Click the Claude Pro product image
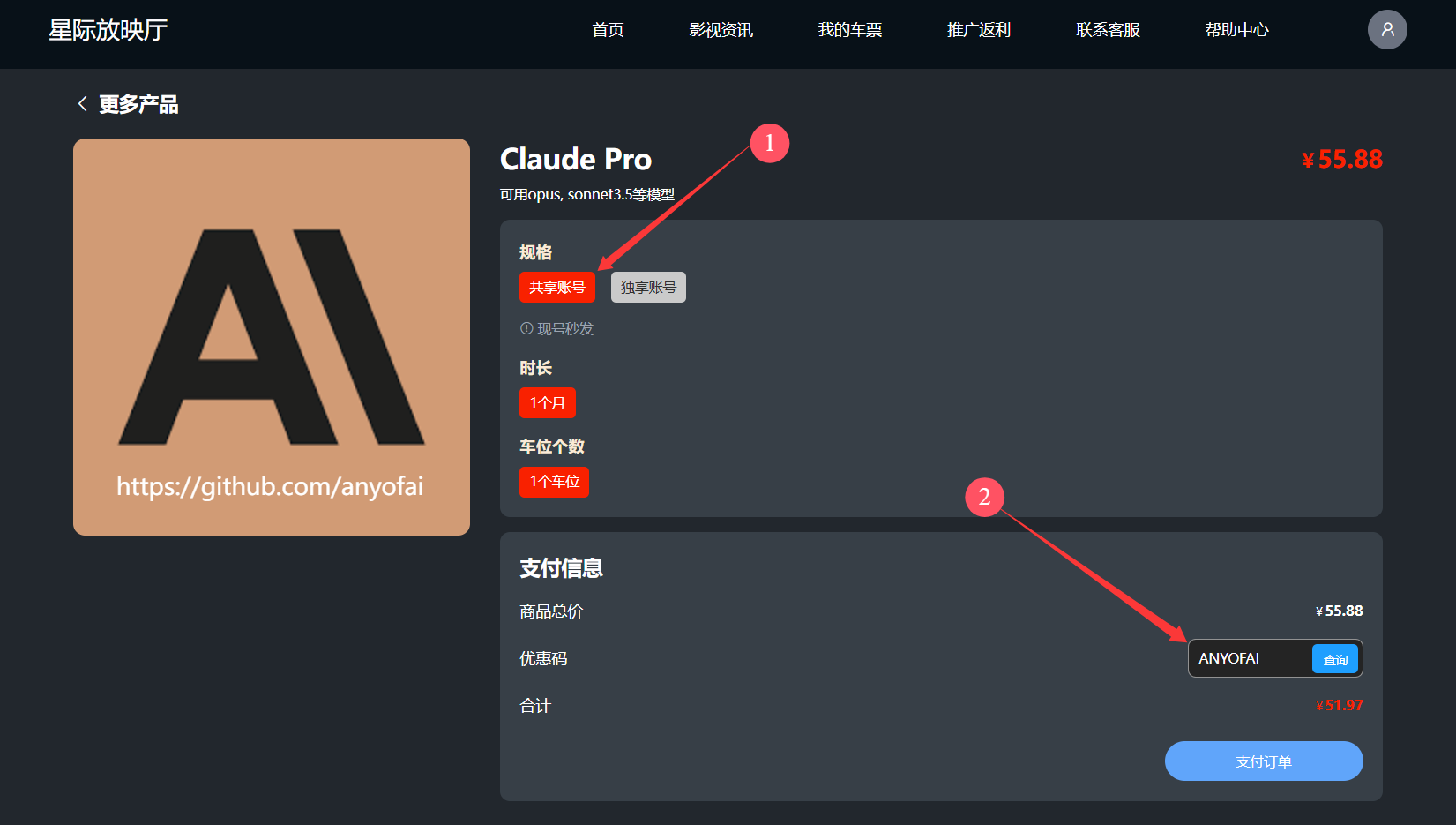The height and width of the screenshot is (825, 1456). (272, 337)
